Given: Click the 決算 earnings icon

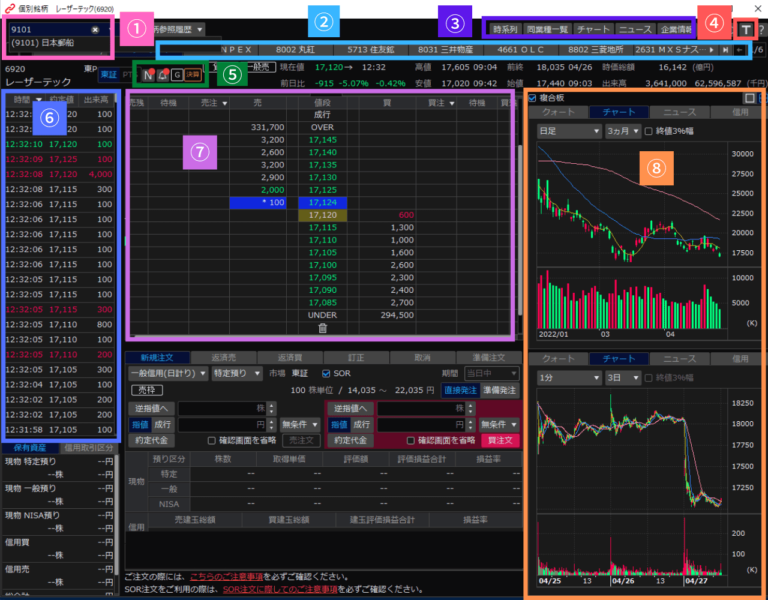Looking at the screenshot, I should click(x=193, y=74).
